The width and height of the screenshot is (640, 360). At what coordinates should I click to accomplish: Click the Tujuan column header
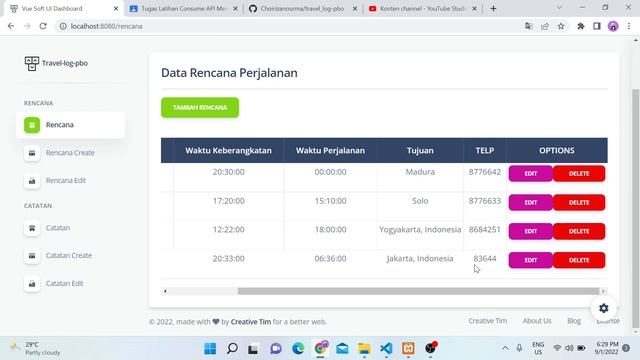(420, 151)
